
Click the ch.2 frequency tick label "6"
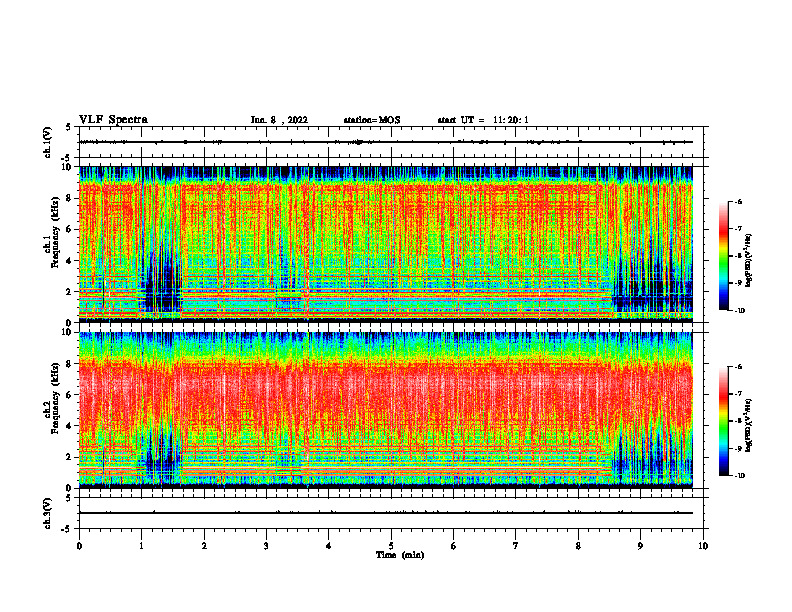[70, 395]
